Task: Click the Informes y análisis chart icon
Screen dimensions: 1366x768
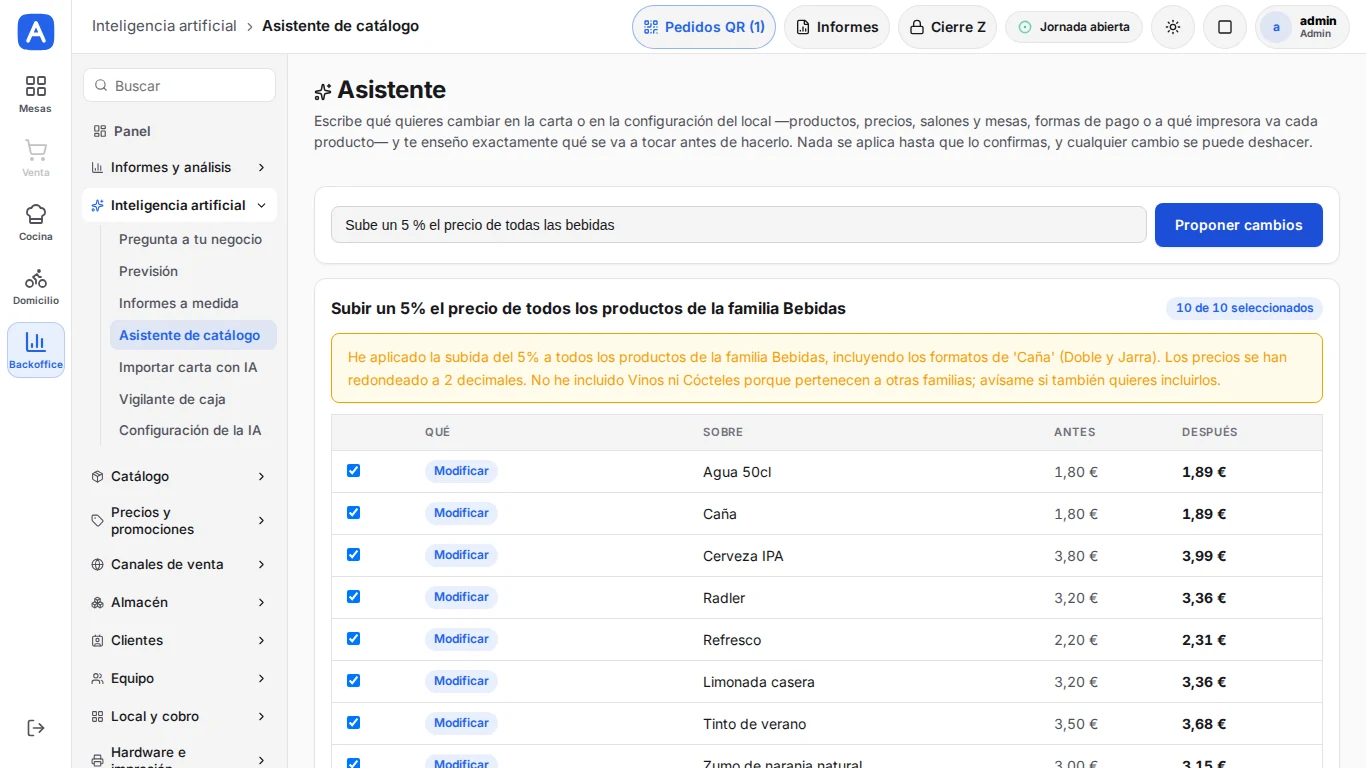Action: pos(98,167)
